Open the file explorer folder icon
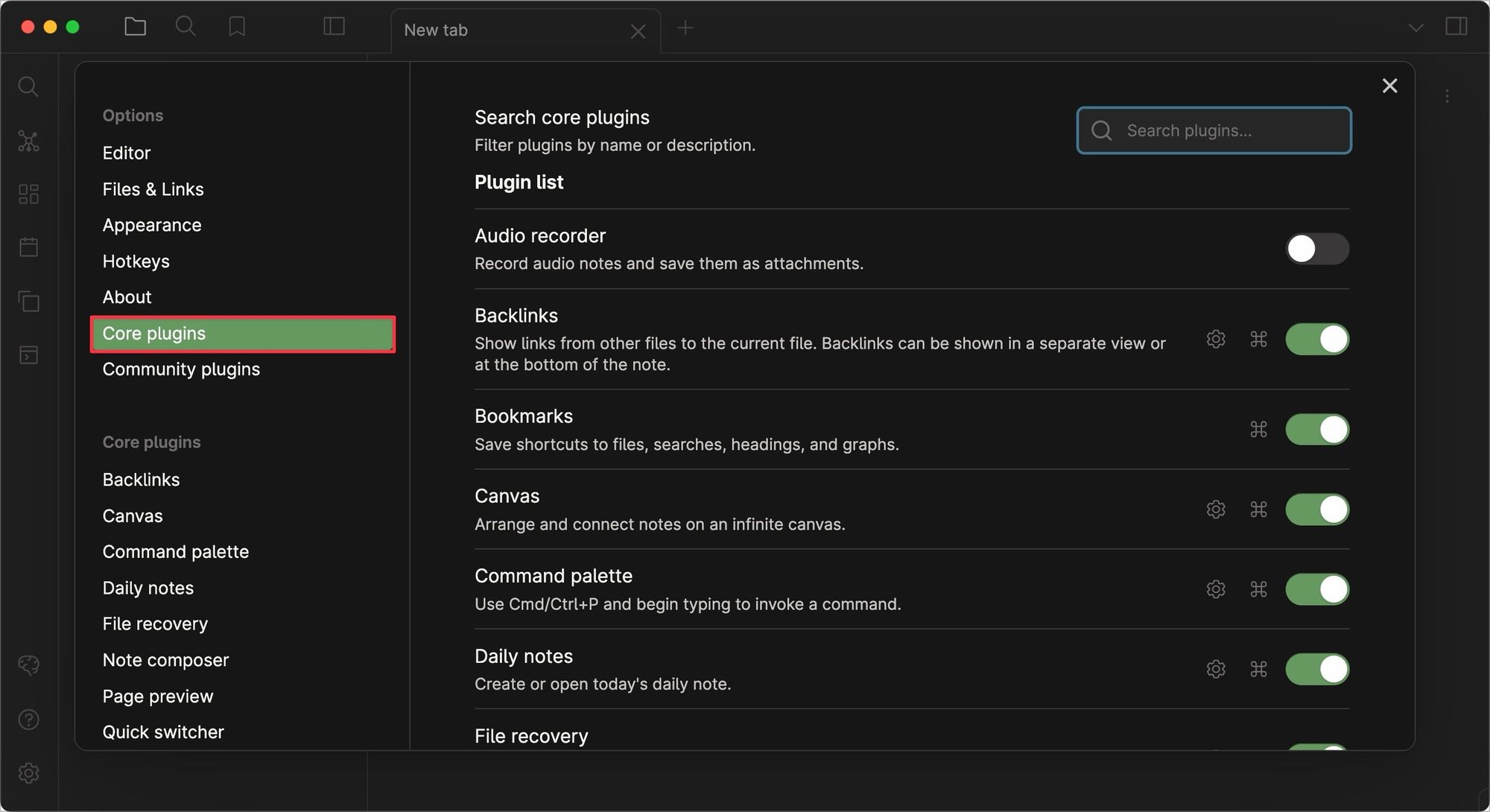This screenshot has width=1490, height=812. (135, 26)
